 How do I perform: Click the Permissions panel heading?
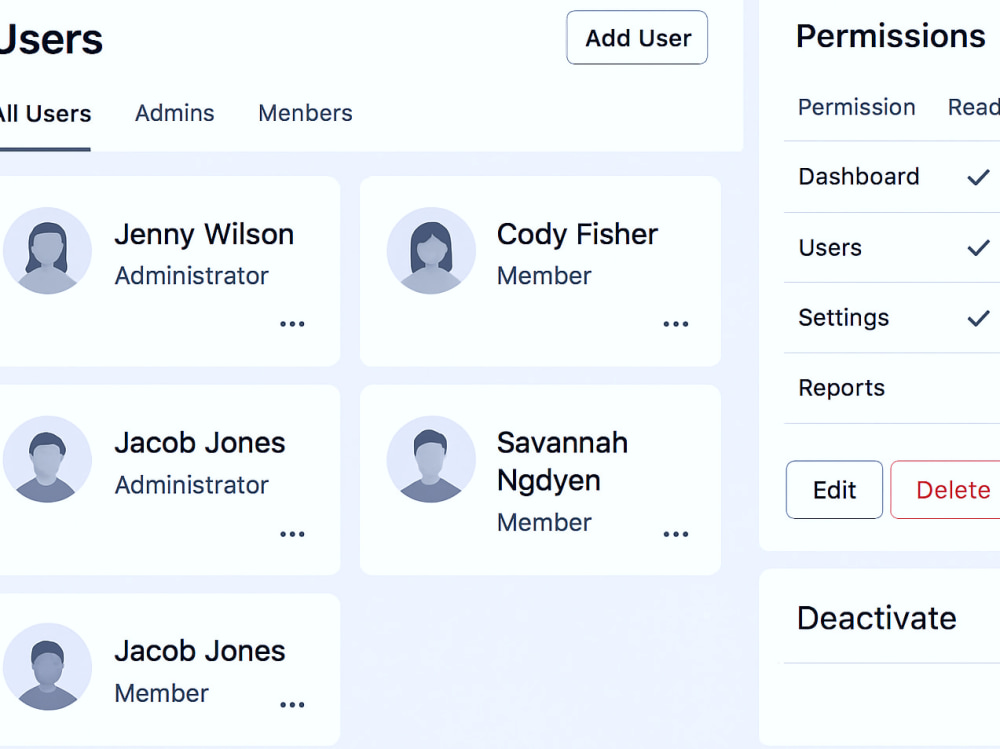(890, 36)
